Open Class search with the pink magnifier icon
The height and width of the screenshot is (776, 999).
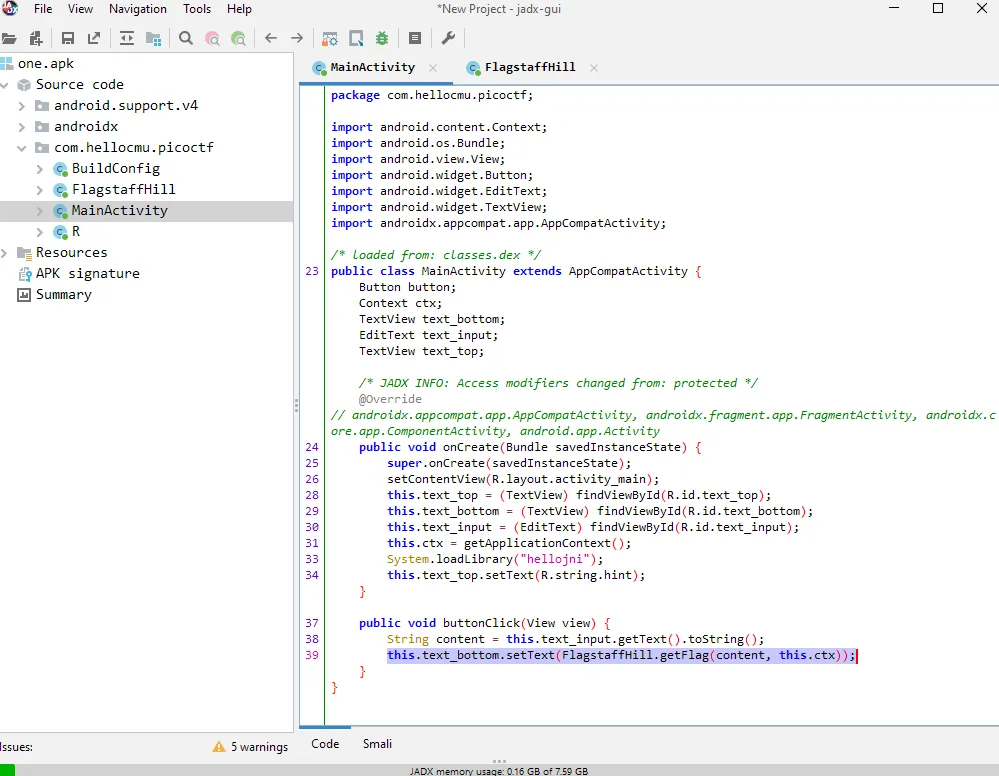tap(212, 38)
